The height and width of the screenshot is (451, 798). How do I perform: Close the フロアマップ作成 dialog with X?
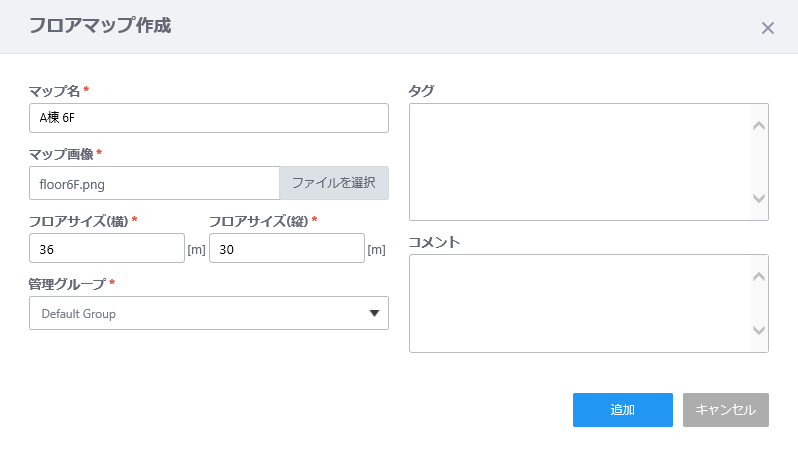click(768, 28)
